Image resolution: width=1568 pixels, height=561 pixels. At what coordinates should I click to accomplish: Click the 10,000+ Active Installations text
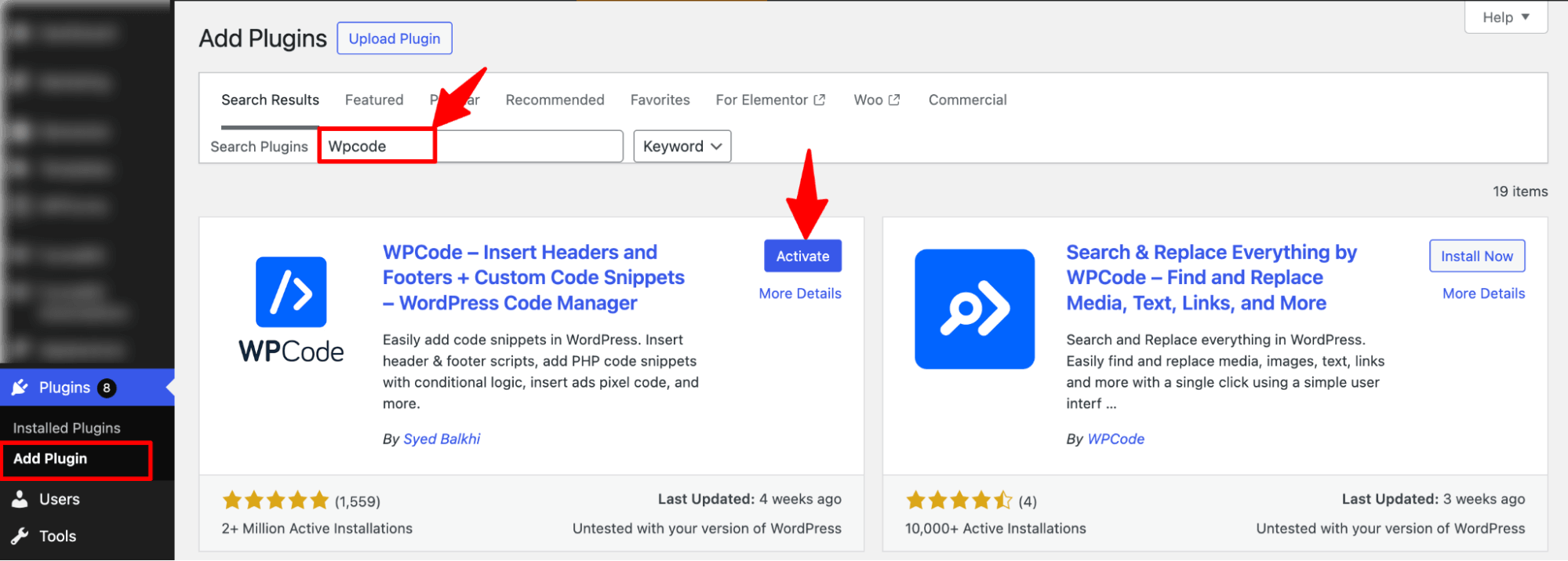pos(995,529)
